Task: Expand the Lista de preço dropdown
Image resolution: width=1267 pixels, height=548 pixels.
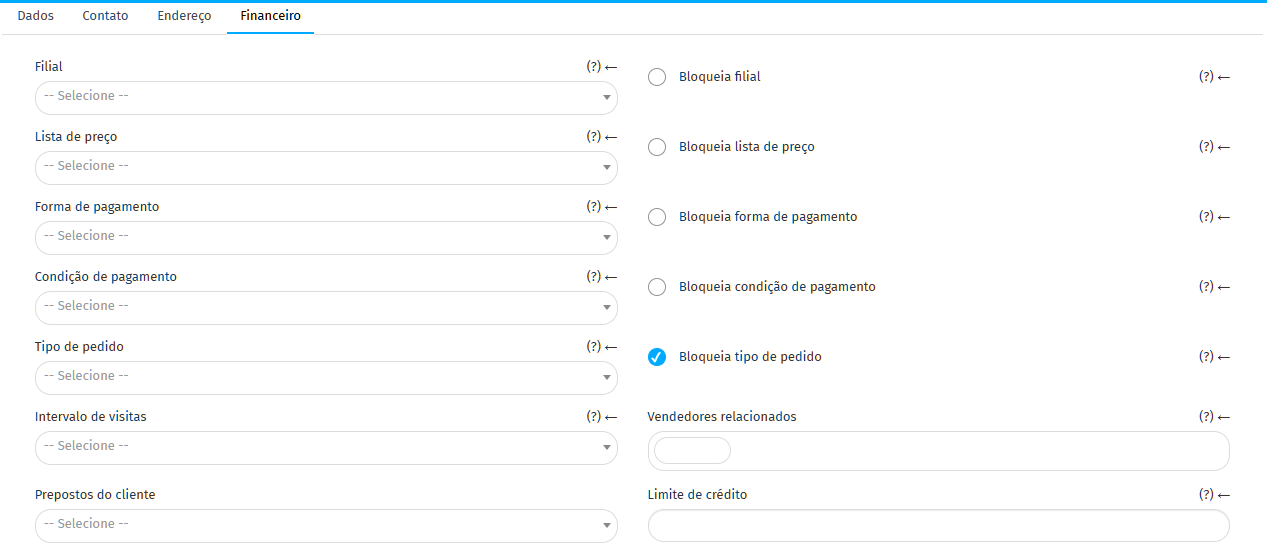Action: click(x=326, y=167)
